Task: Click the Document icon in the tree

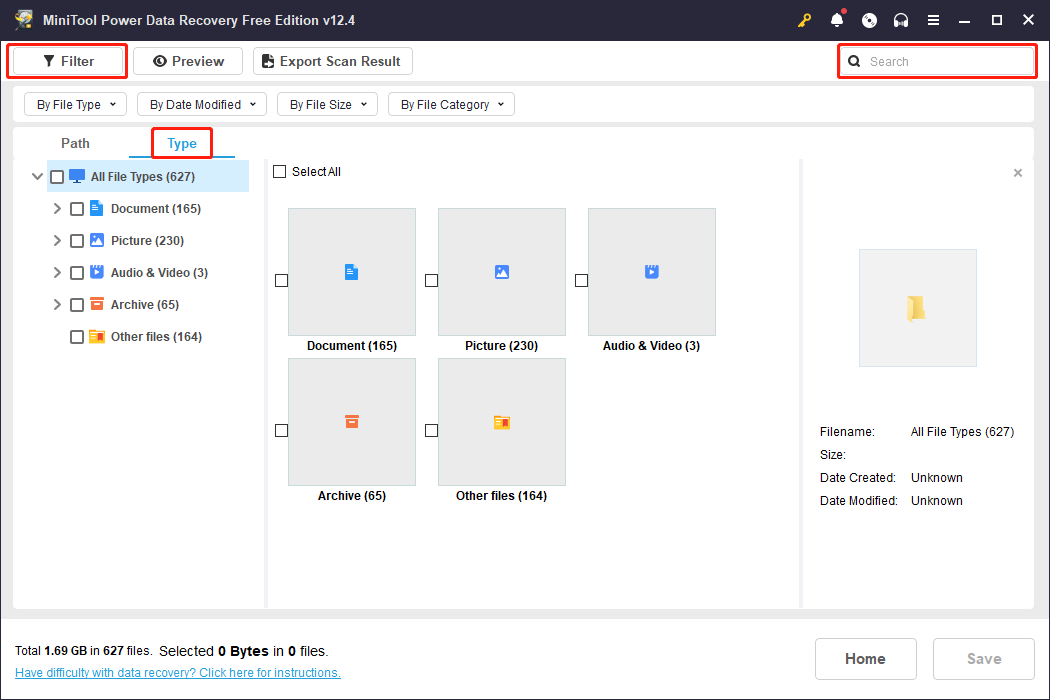Action: tap(96, 208)
